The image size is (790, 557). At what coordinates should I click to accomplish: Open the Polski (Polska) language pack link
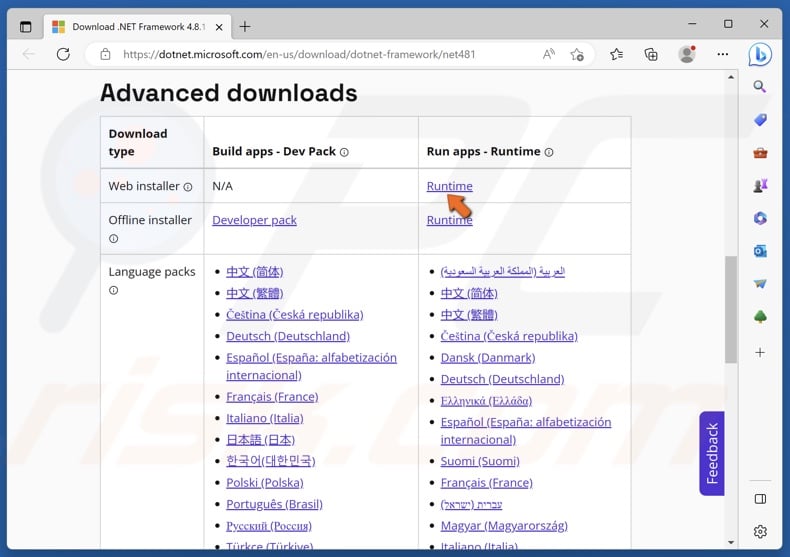(265, 482)
